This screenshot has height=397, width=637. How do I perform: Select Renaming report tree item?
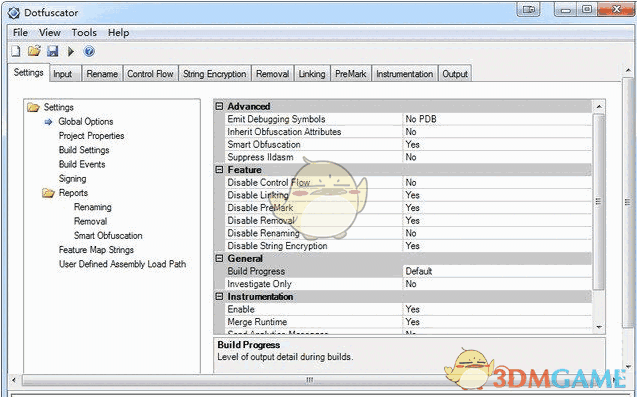tap(93, 207)
